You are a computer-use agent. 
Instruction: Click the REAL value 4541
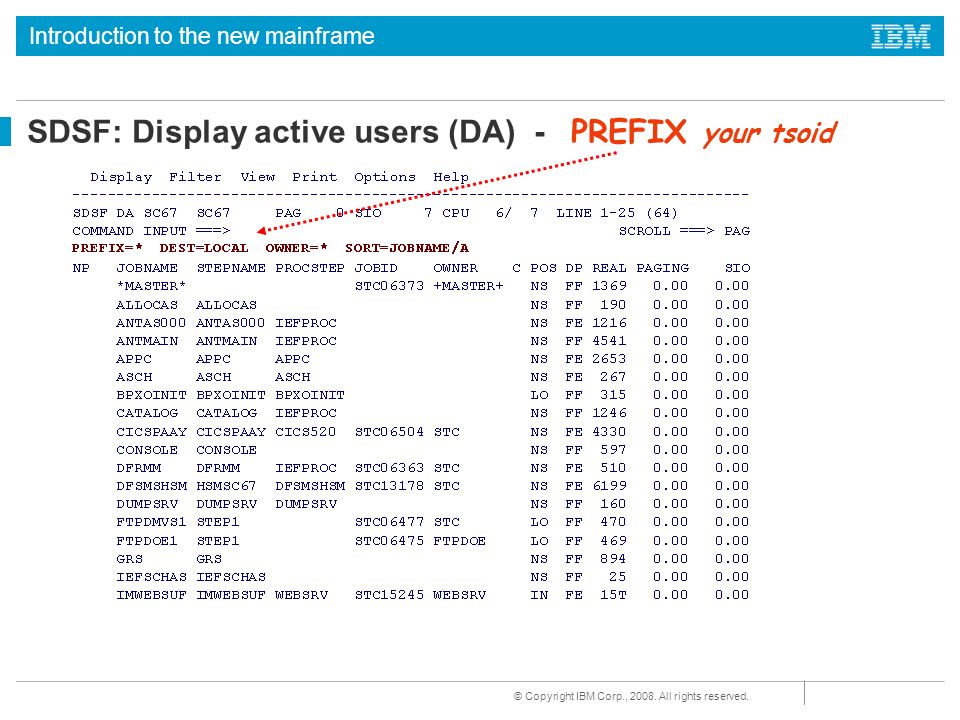pos(609,341)
